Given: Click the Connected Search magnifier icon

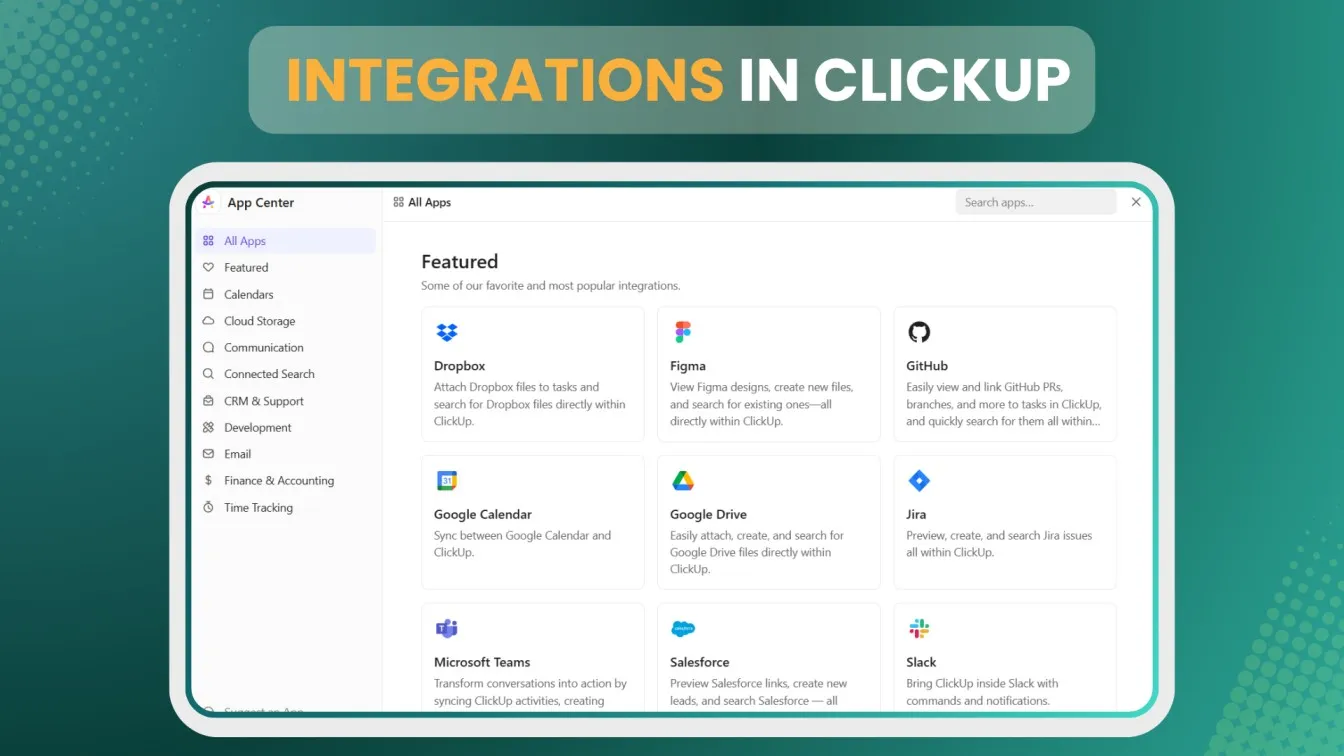Looking at the screenshot, I should click(x=208, y=374).
